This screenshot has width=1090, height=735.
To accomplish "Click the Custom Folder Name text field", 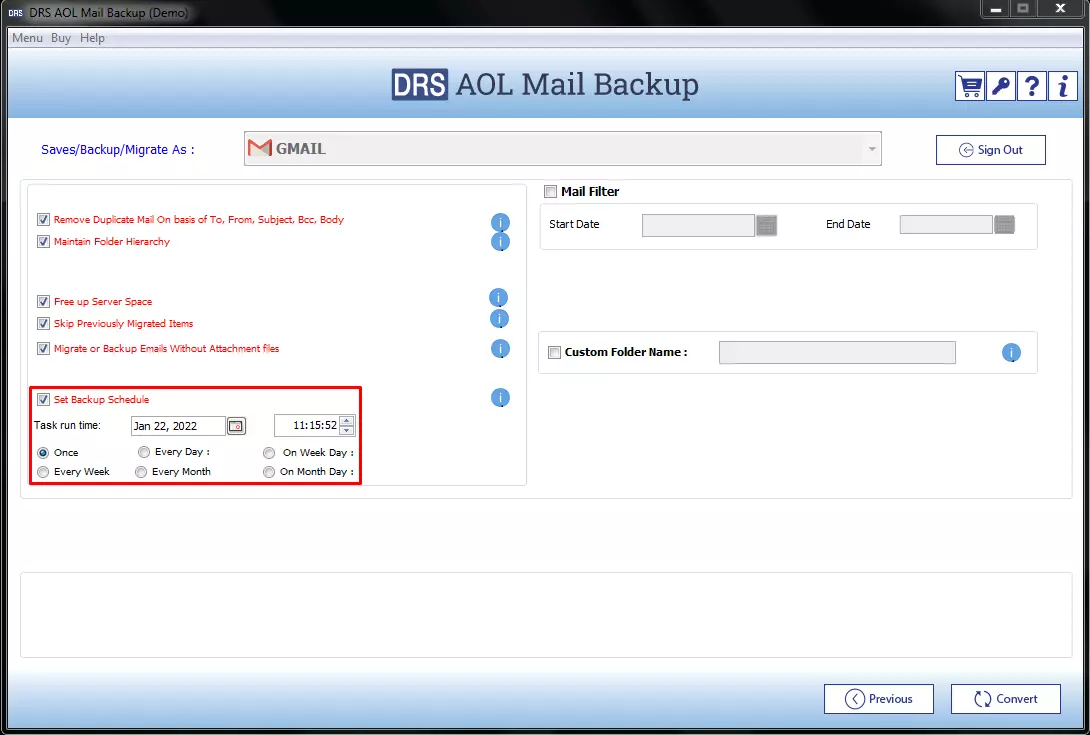I will [x=837, y=353].
